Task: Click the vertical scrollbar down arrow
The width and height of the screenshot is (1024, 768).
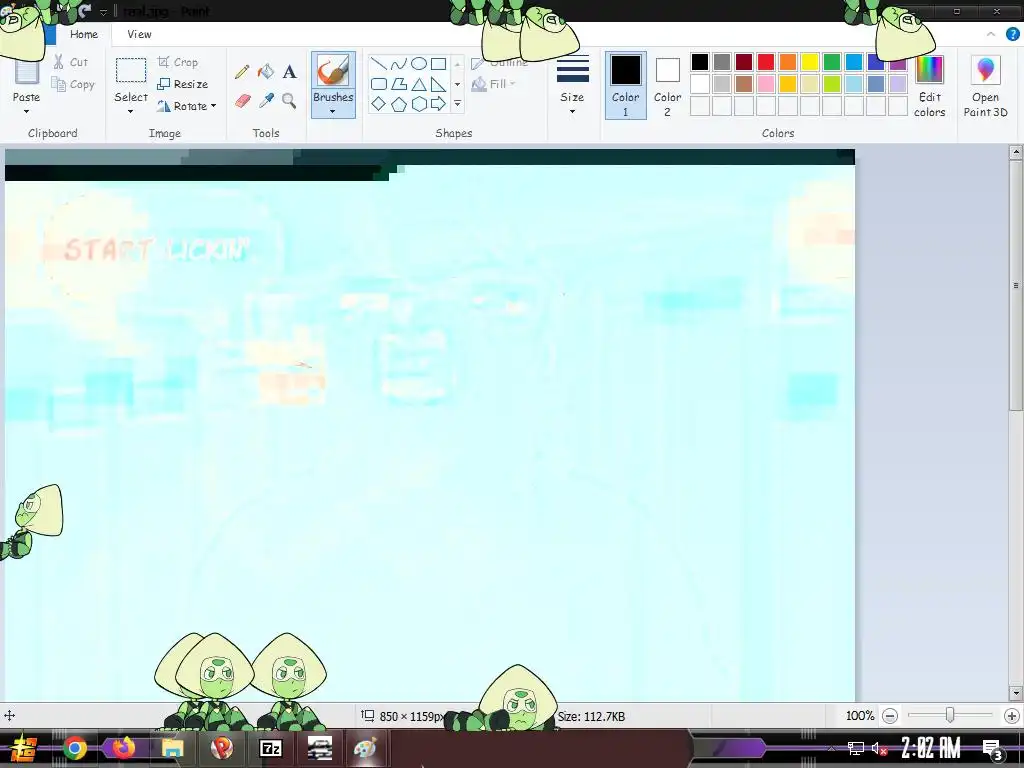Action: click(1016, 693)
